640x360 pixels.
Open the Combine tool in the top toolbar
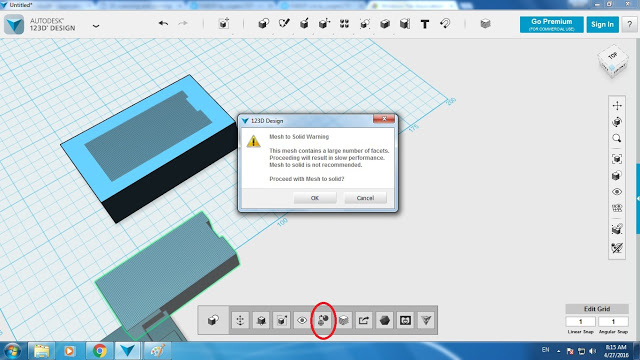pos(384,24)
